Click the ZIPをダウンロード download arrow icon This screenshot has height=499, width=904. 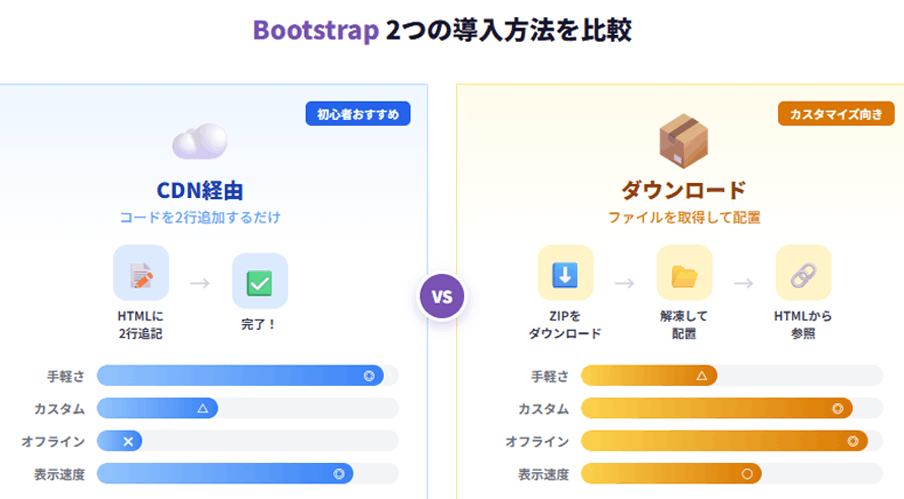point(565,273)
